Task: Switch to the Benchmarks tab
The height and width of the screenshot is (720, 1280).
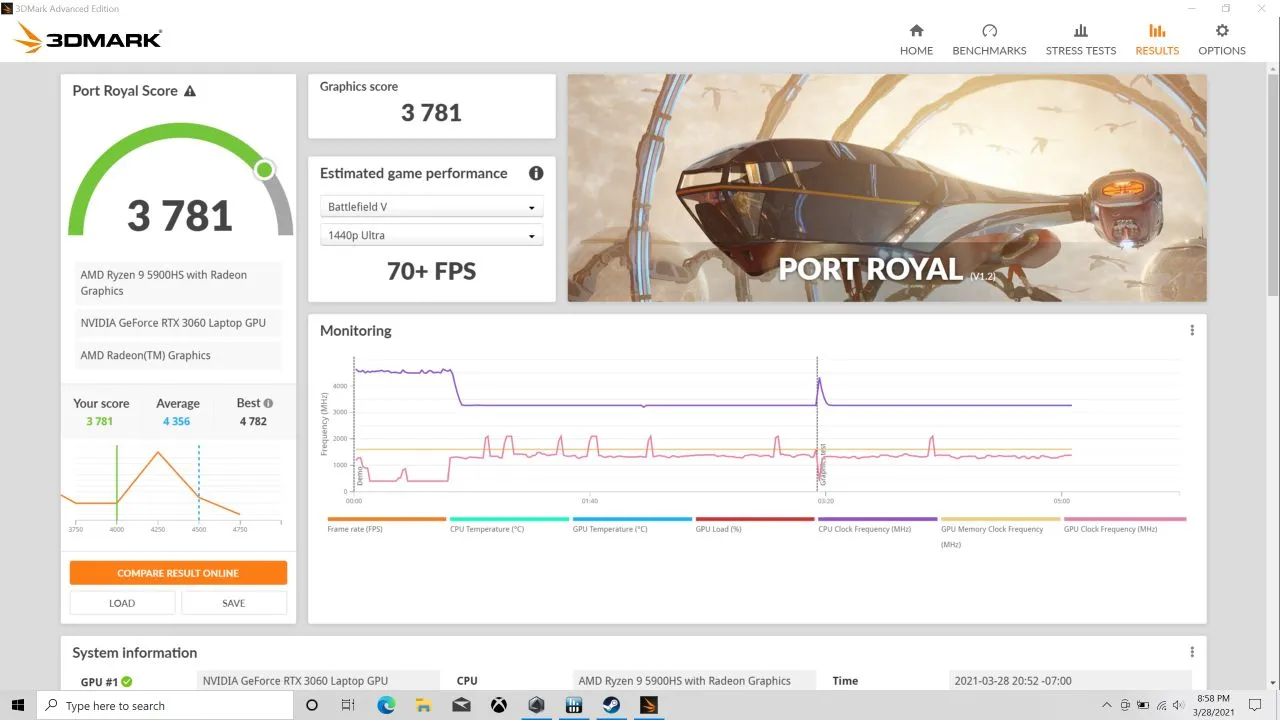Action: (989, 40)
